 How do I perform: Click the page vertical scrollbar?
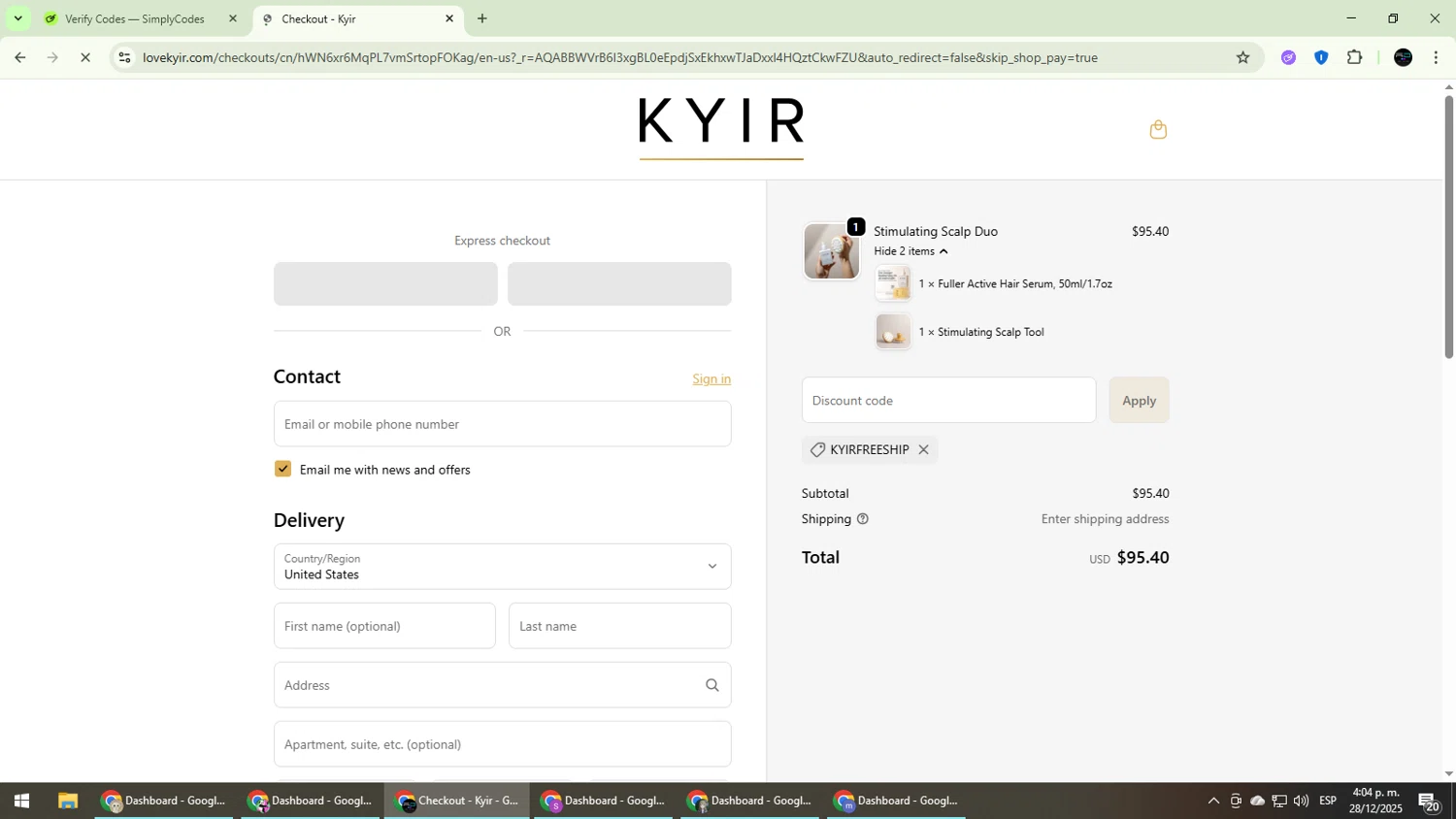coord(1448,226)
